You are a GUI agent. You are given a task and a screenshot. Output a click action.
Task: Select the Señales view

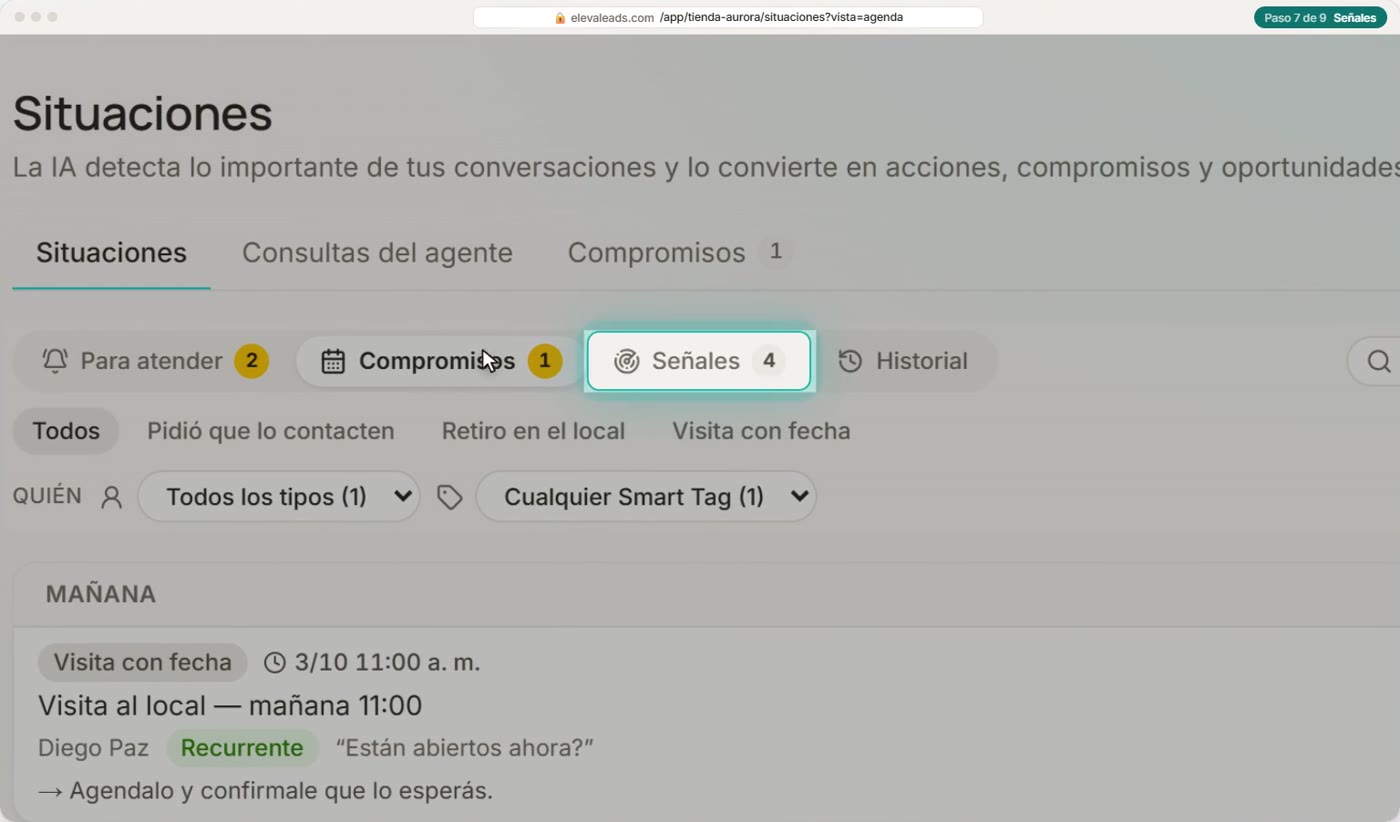click(x=698, y=361)
